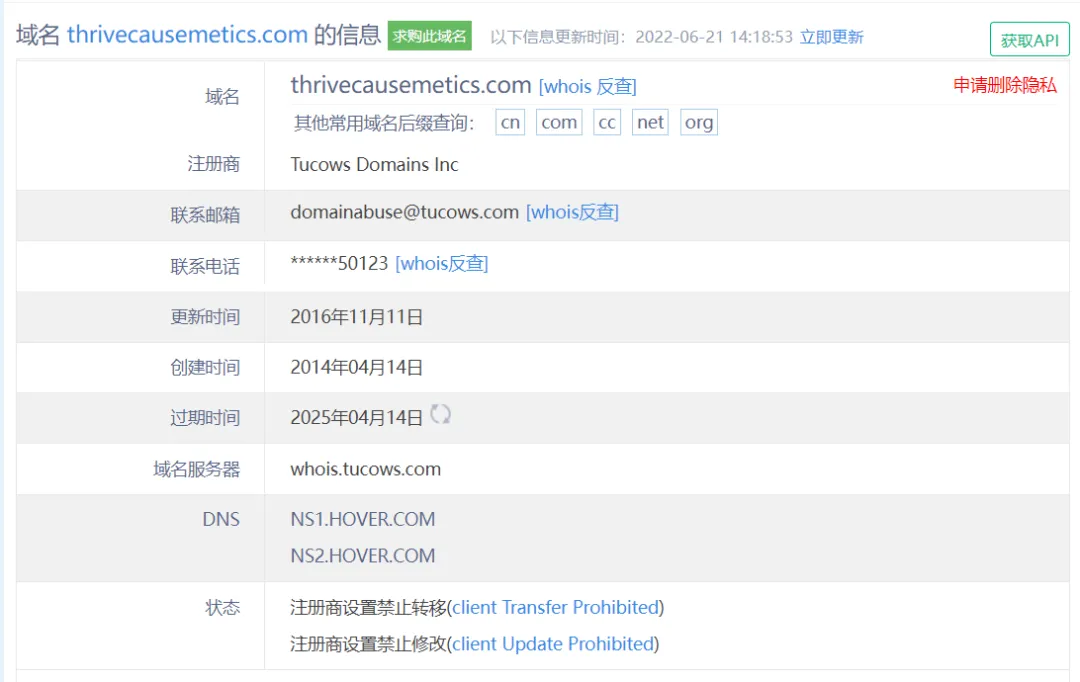
Task: Select the cc suffix box
Action: (x=607, y=123)
